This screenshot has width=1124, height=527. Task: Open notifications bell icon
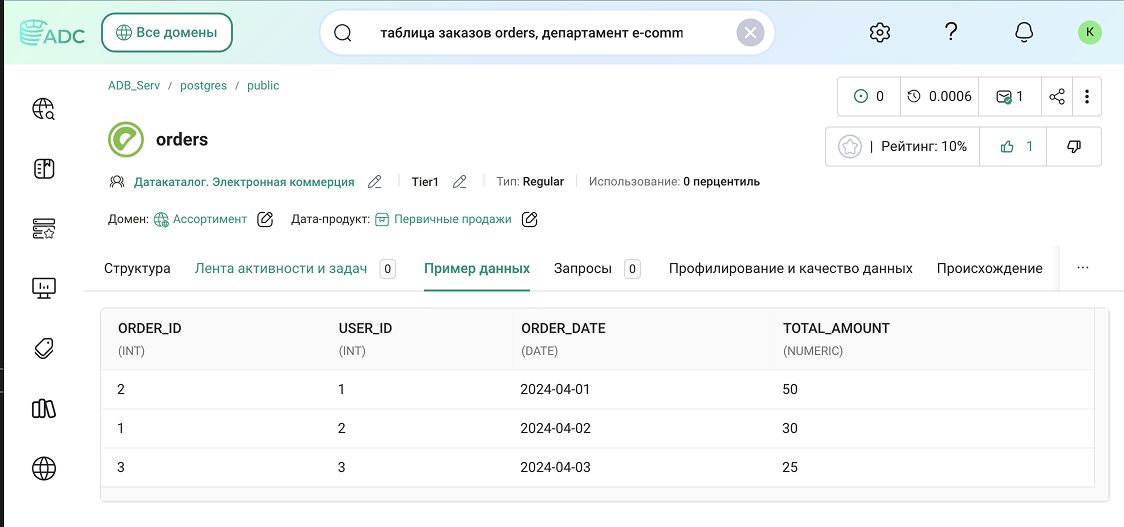[x=1024, y=32]
